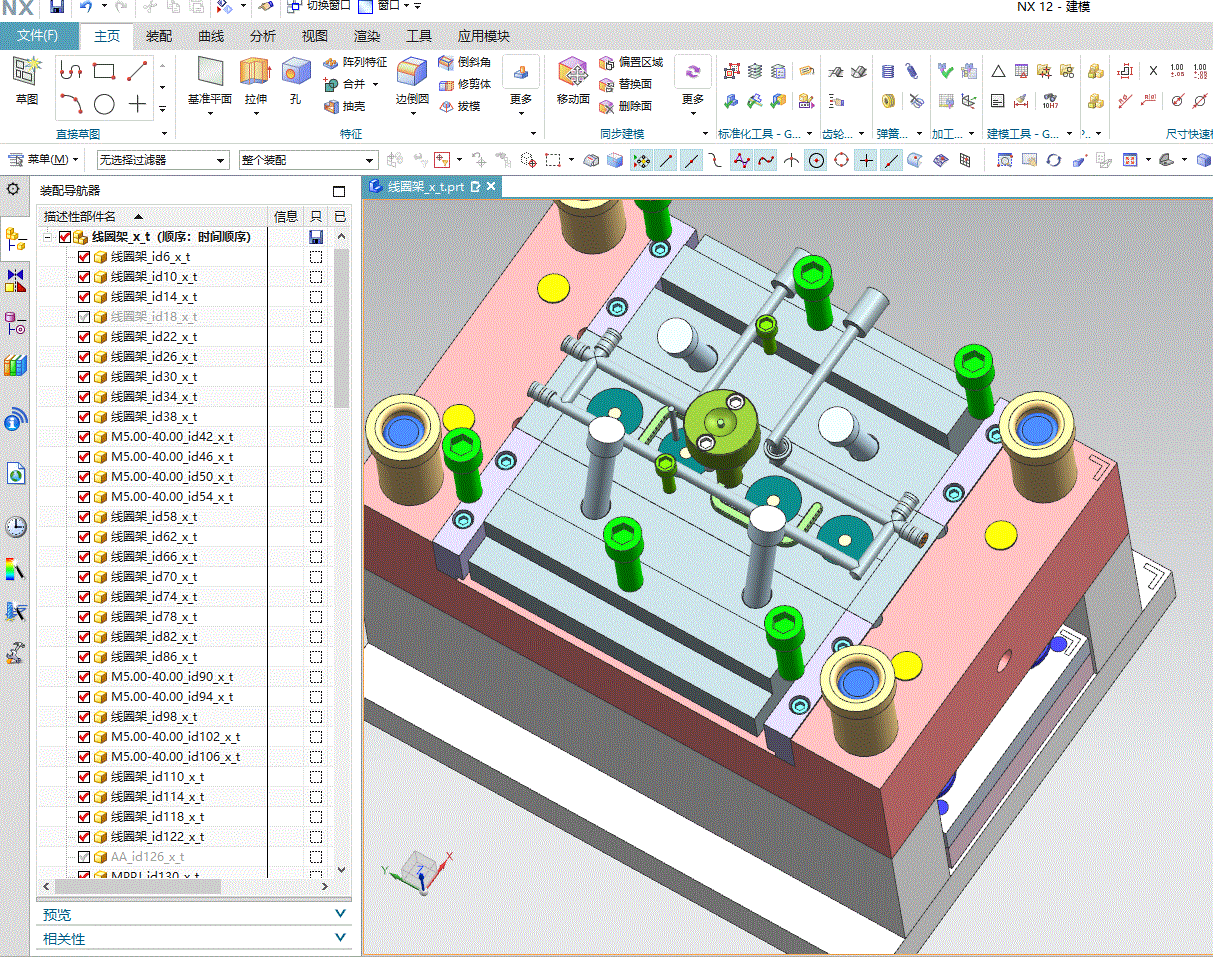Uncheck root 线圈架_x_t assembly checkbox
Screen dimensions: 1213x972
pos(65,237)
